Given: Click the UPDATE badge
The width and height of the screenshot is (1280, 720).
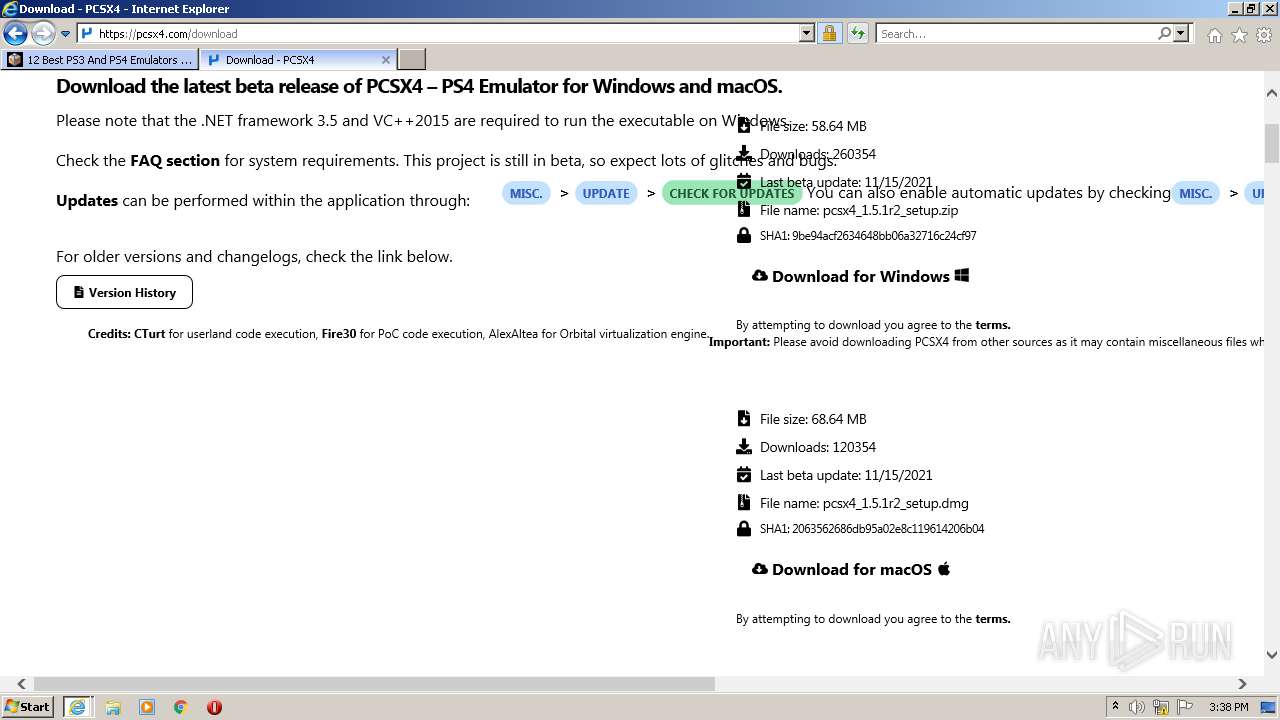Looking at the screenshot, I should pos(606,193).
